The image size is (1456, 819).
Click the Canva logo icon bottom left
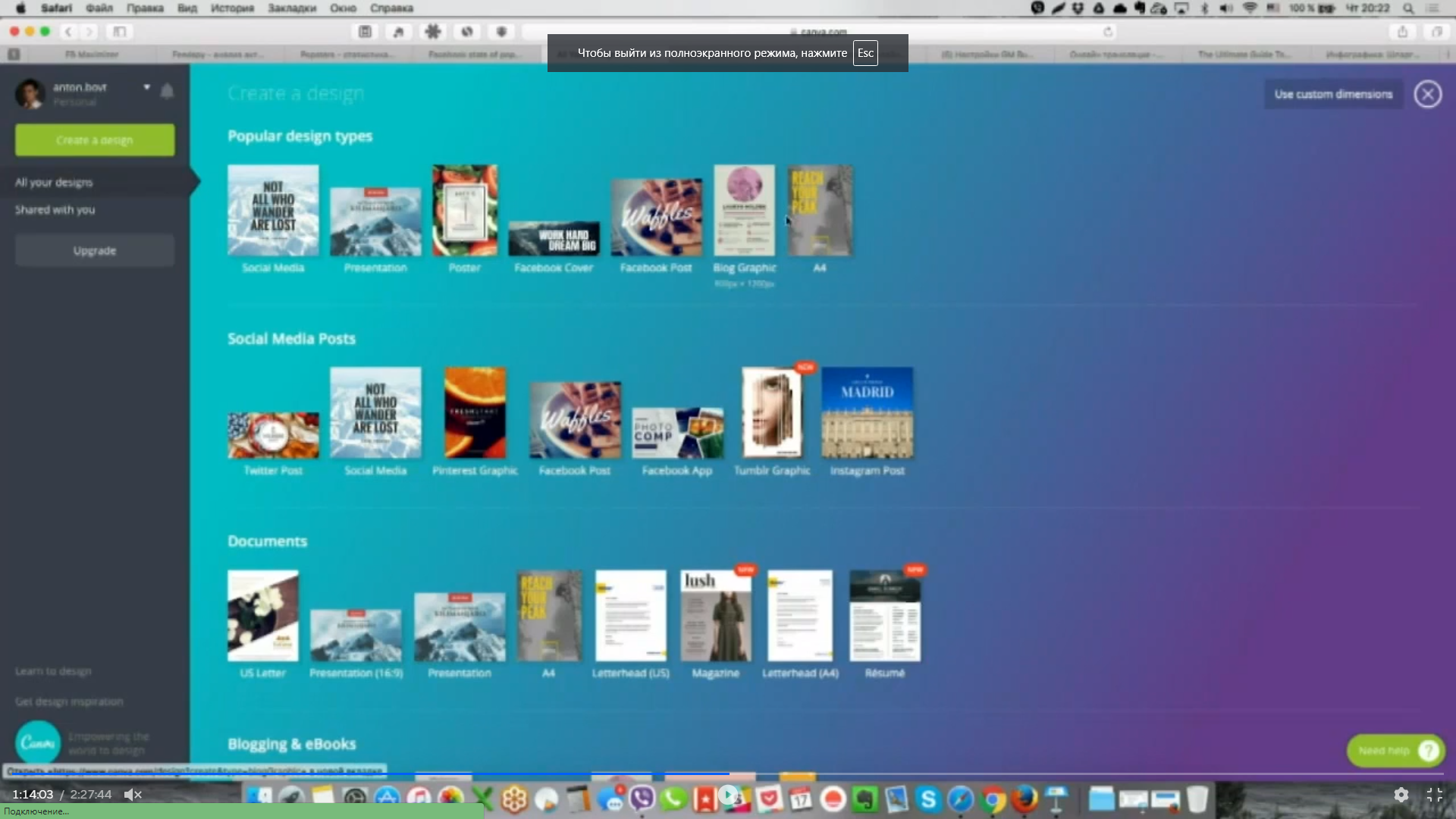click(x=37, y=741)
